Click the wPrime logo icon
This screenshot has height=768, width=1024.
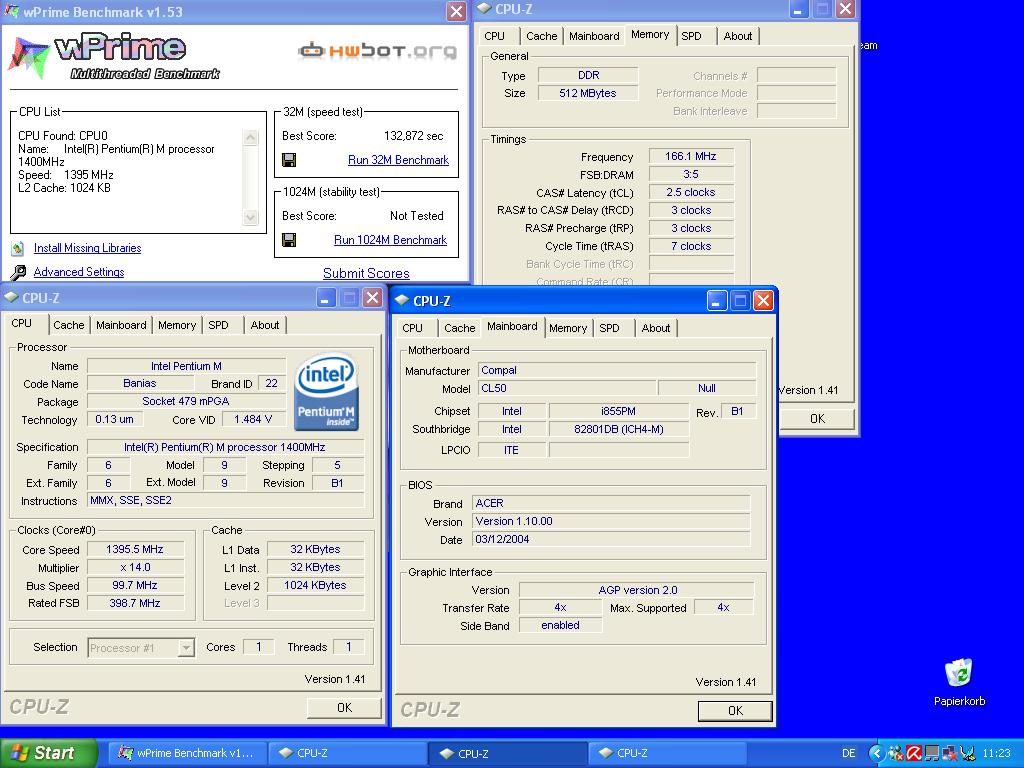pos(29,57)
